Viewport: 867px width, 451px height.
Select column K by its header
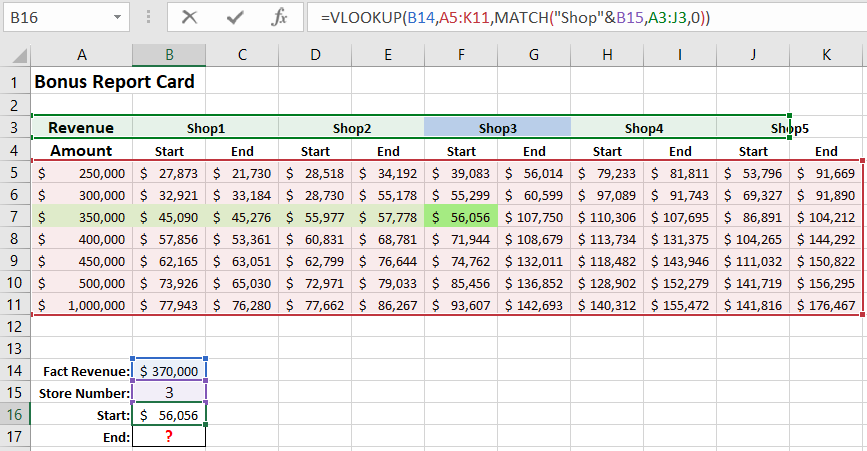click(x=826, y=57)
